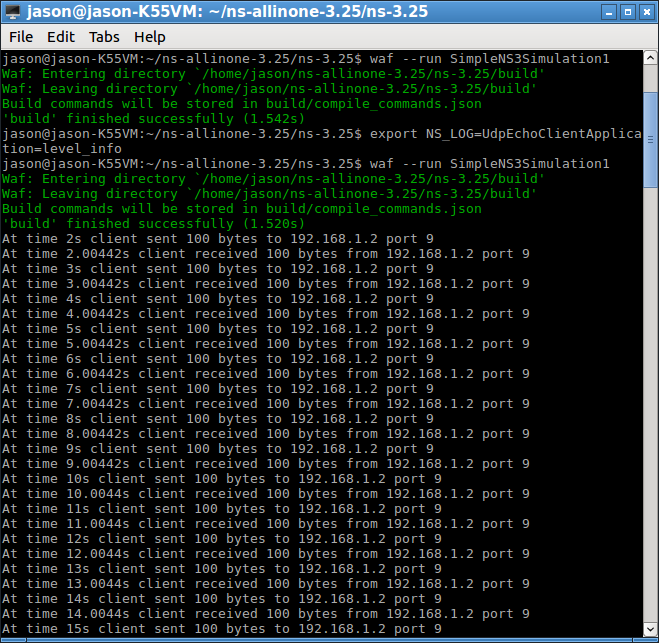Click 'At time 5s client sent' line

(x=218, y=329)
